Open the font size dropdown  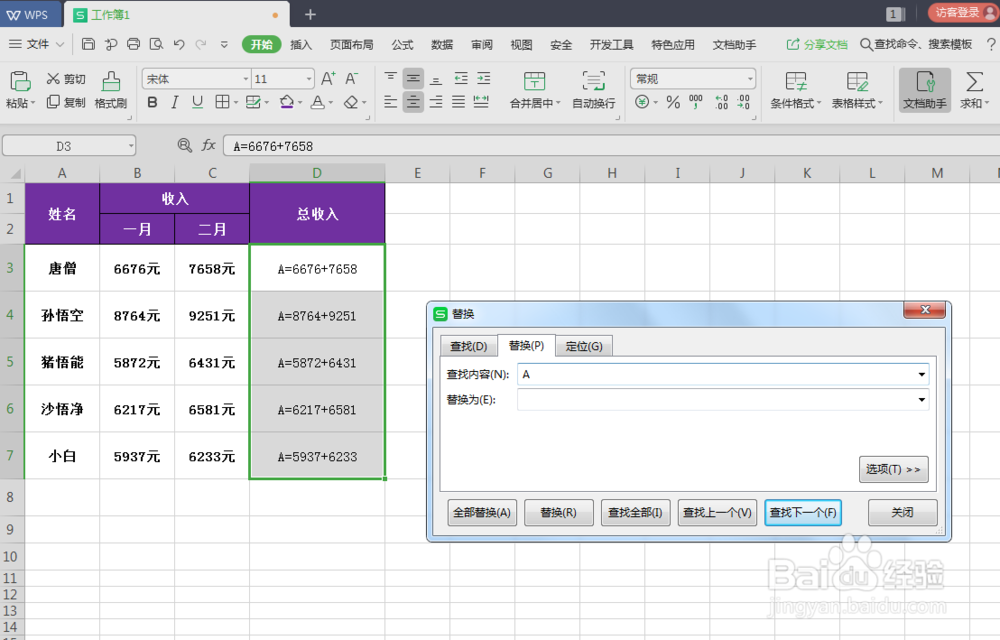[309, 79]
